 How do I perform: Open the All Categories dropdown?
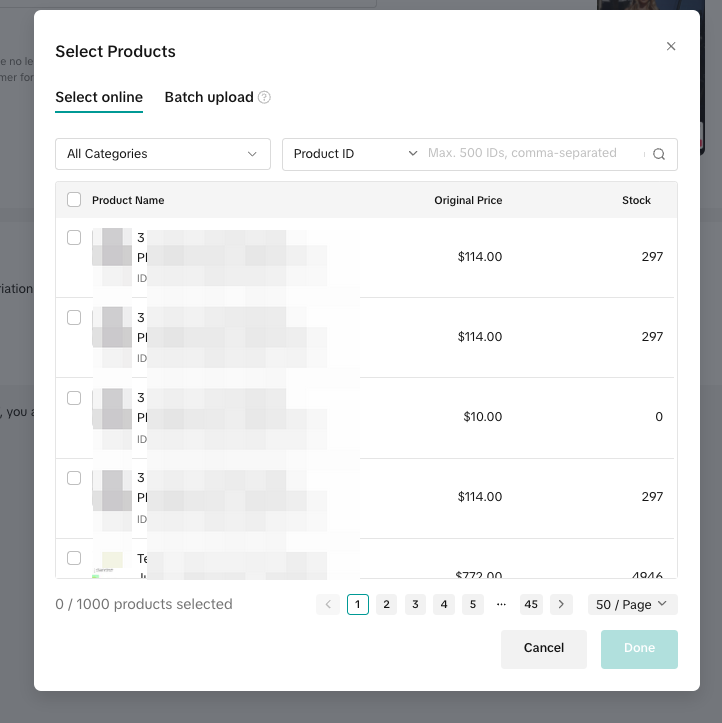click(x=163, y=154)
